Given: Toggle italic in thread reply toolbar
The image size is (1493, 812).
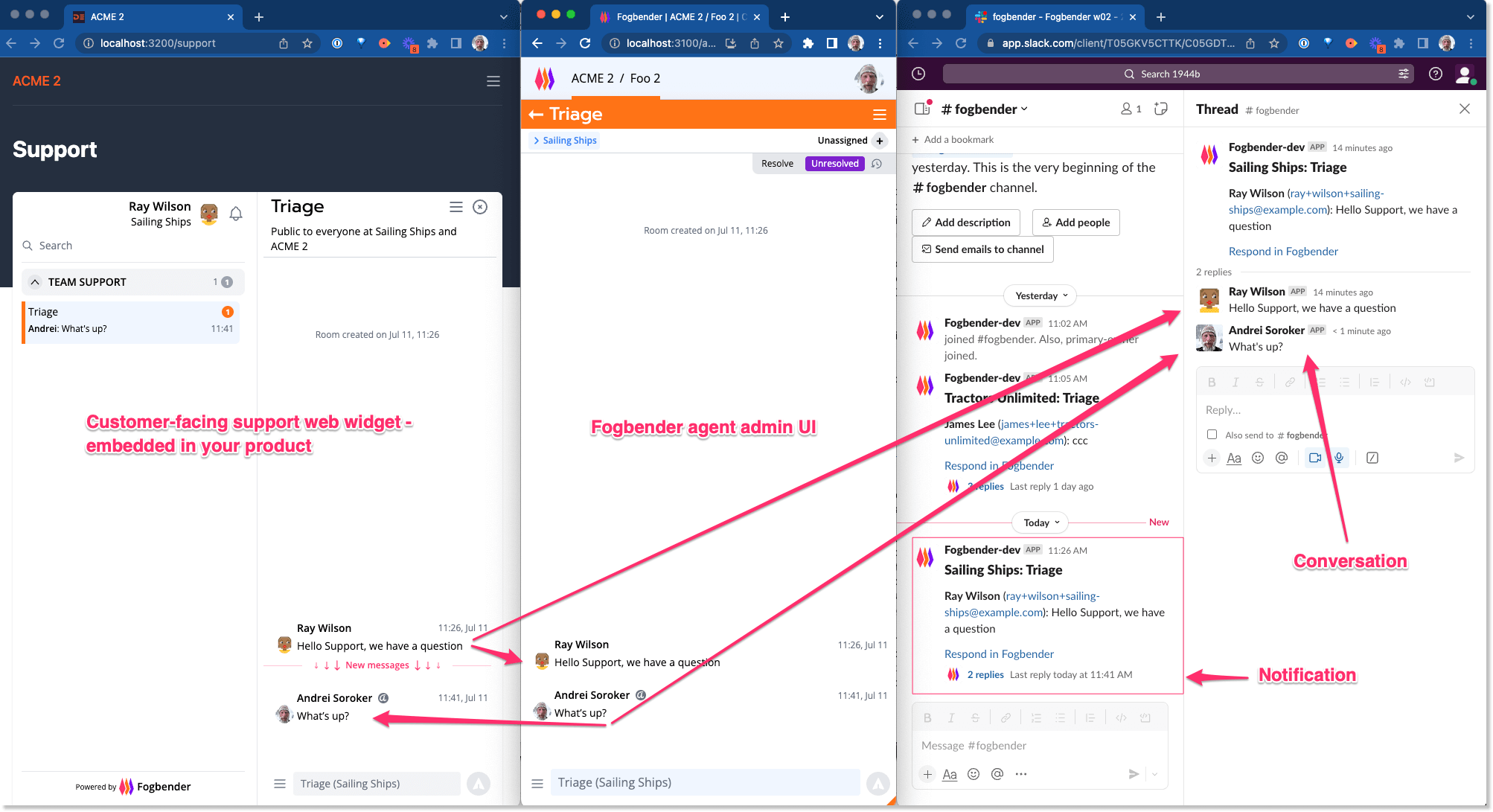Looking at the screenshot, I should [x=1235, y=383].
